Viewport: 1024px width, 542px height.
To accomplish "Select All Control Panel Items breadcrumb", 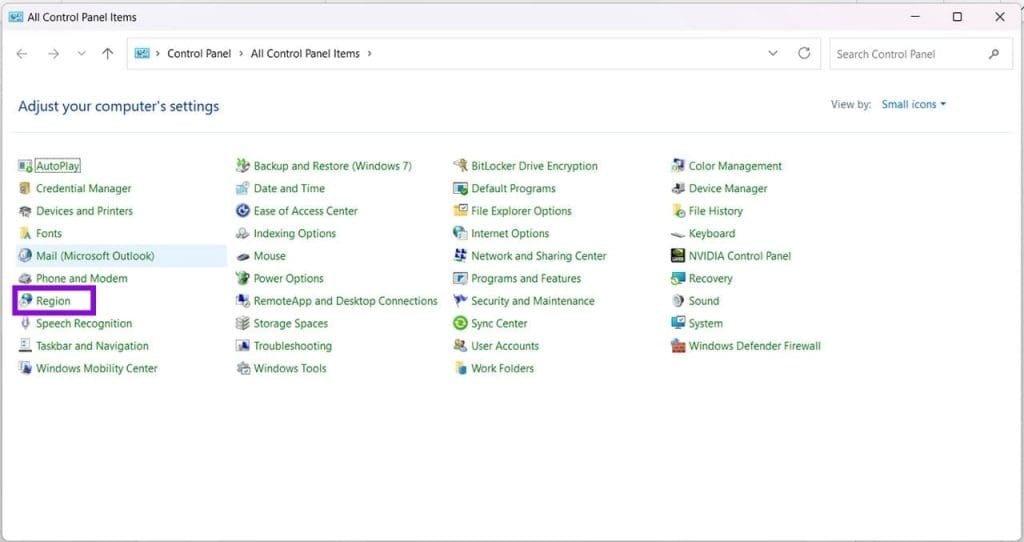I will (x=305, y=54).
